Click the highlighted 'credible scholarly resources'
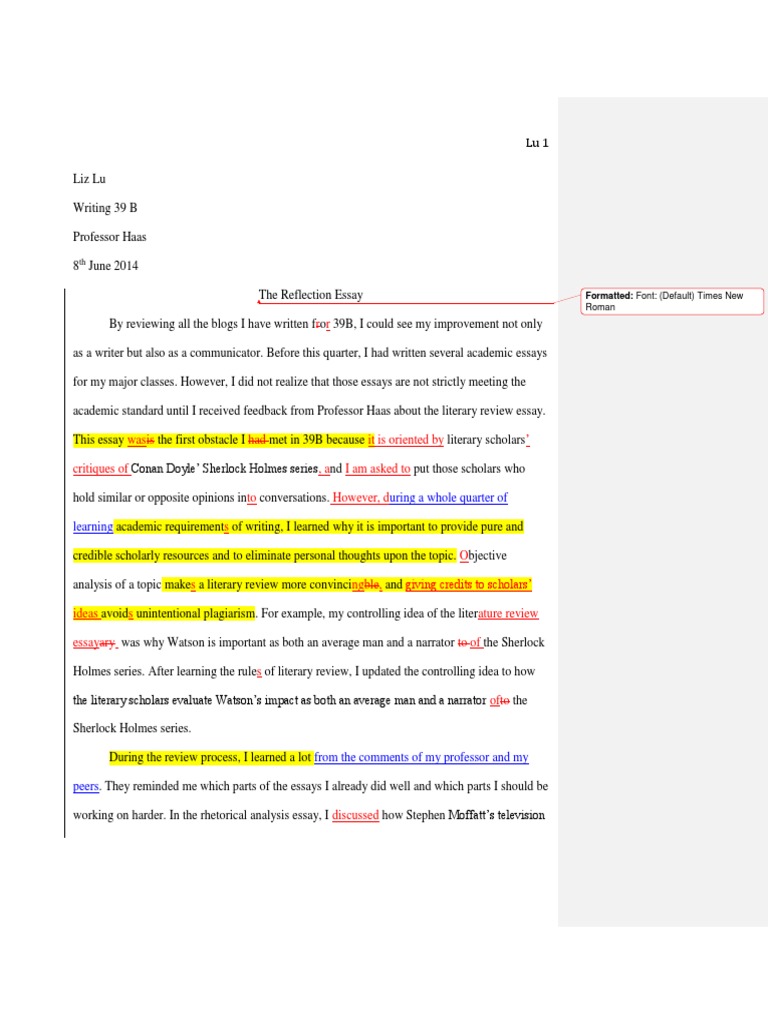The height and width of the screenshot is (1024, 768). 141,555
